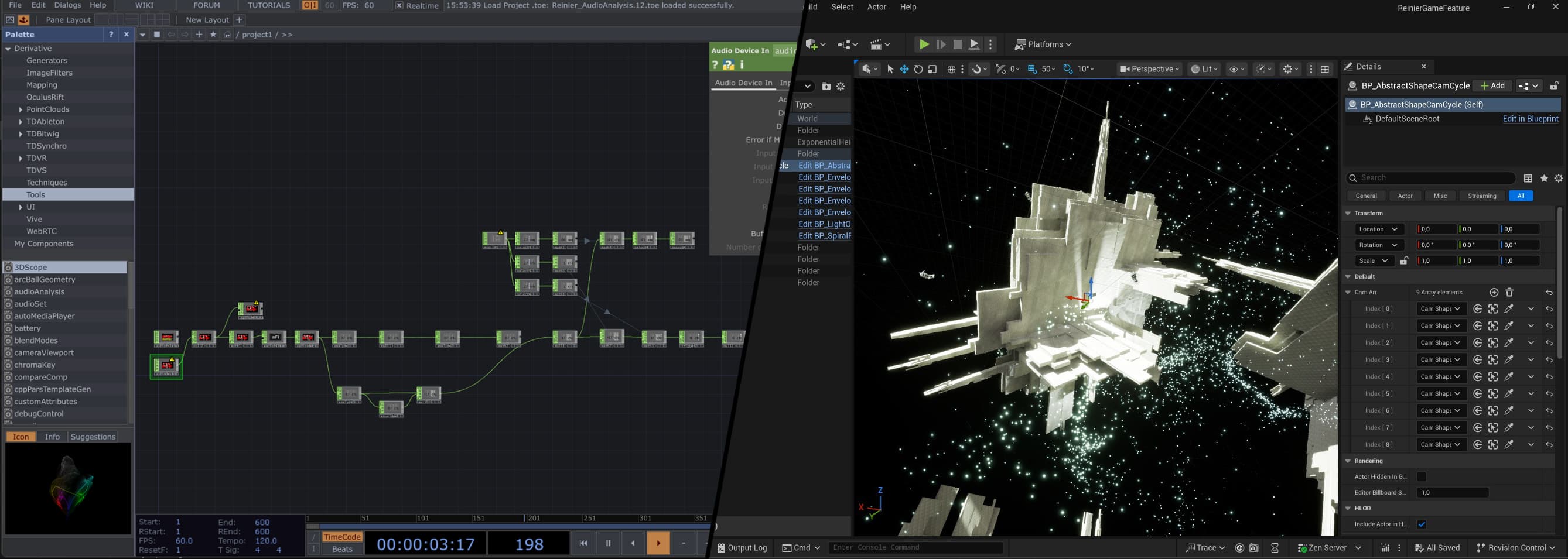Add an element to the Cam Arr array
Screen dimensions: 1568x559
[1494, 293]
